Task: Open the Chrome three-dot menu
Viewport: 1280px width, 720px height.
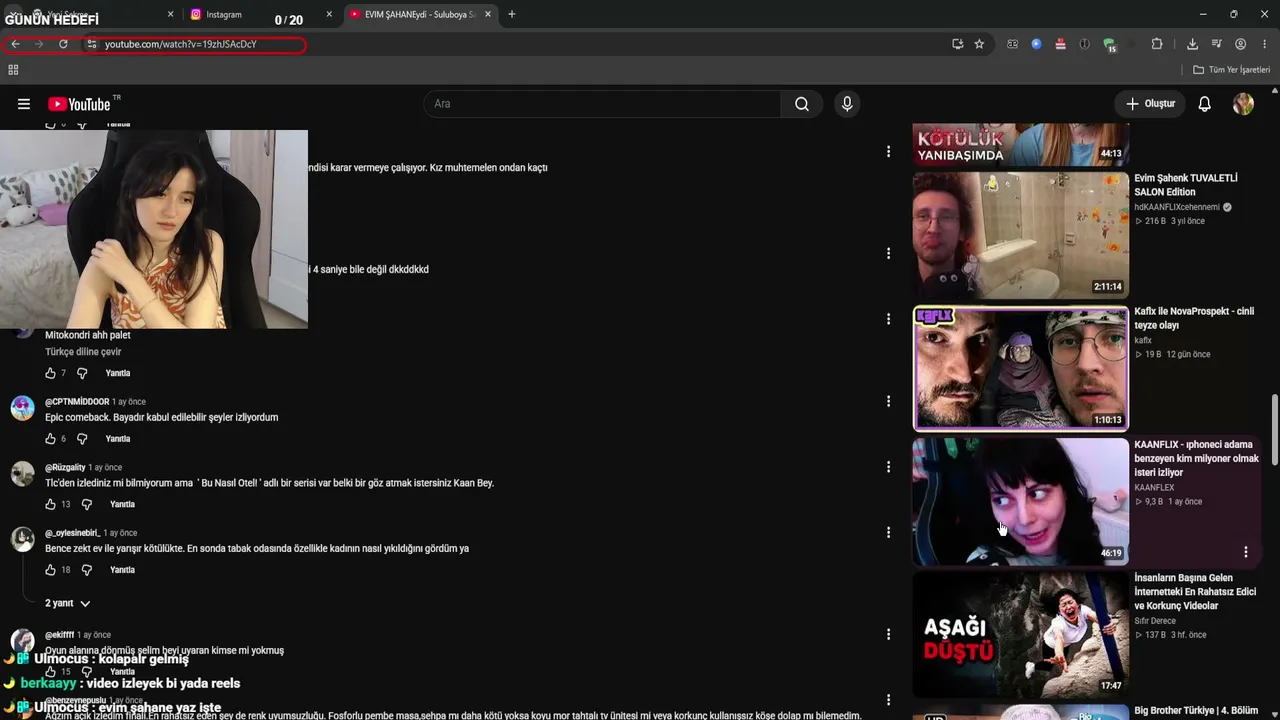Action: pos(1265,44)
